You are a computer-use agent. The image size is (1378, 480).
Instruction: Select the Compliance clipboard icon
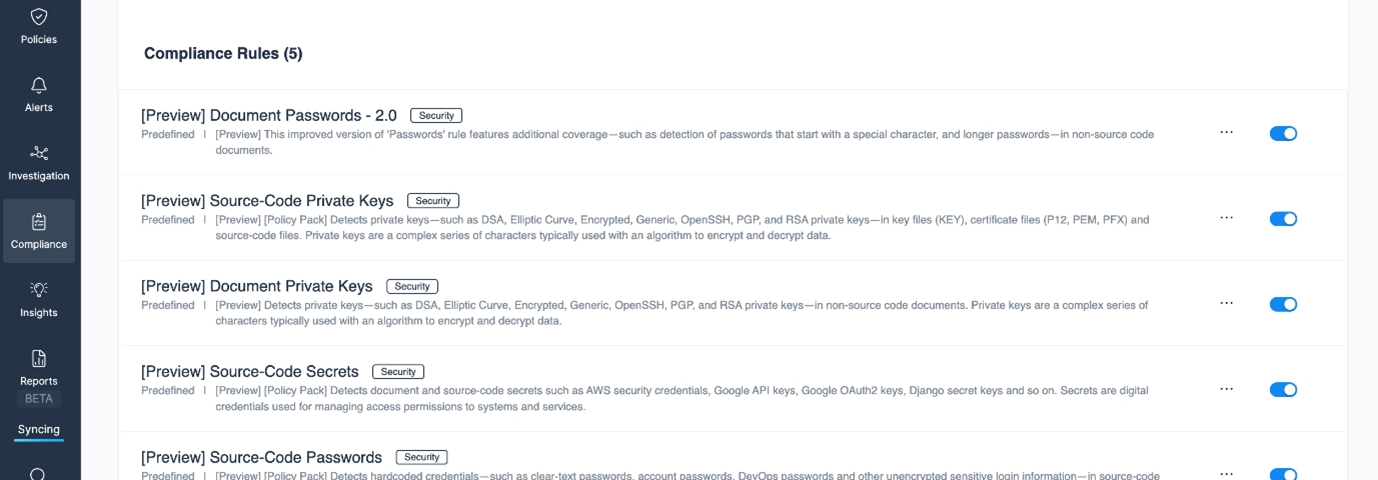point(38,222)
